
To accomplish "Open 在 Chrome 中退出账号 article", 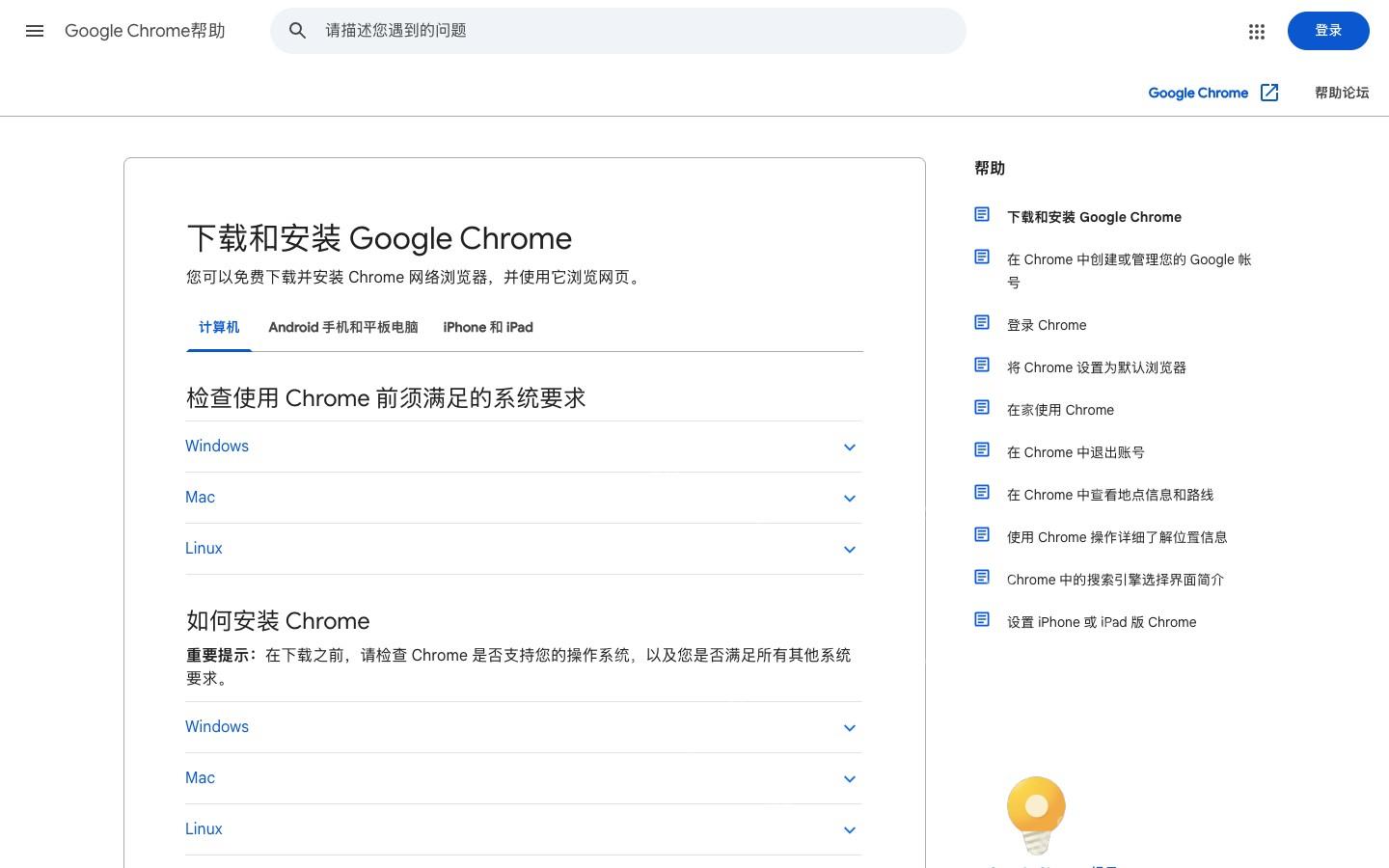I will point(1076,452).
